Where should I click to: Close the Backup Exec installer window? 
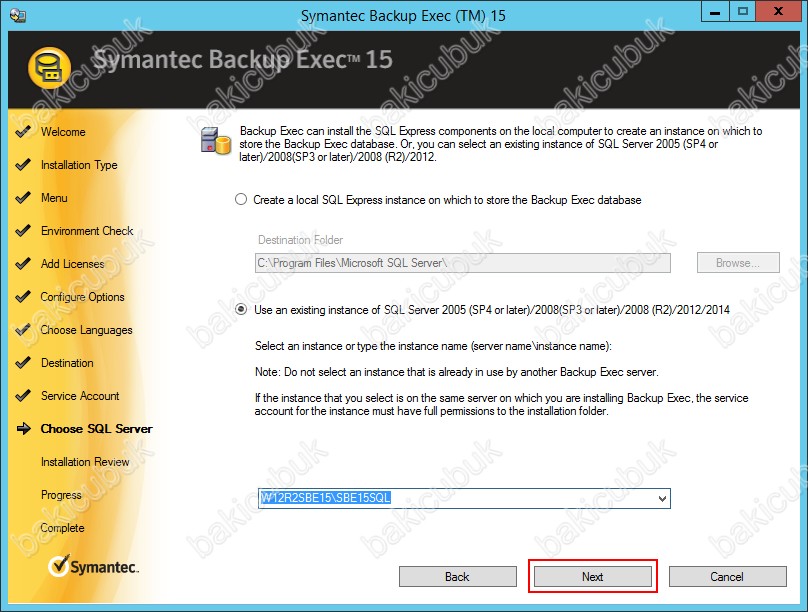(x=779, y=11)
